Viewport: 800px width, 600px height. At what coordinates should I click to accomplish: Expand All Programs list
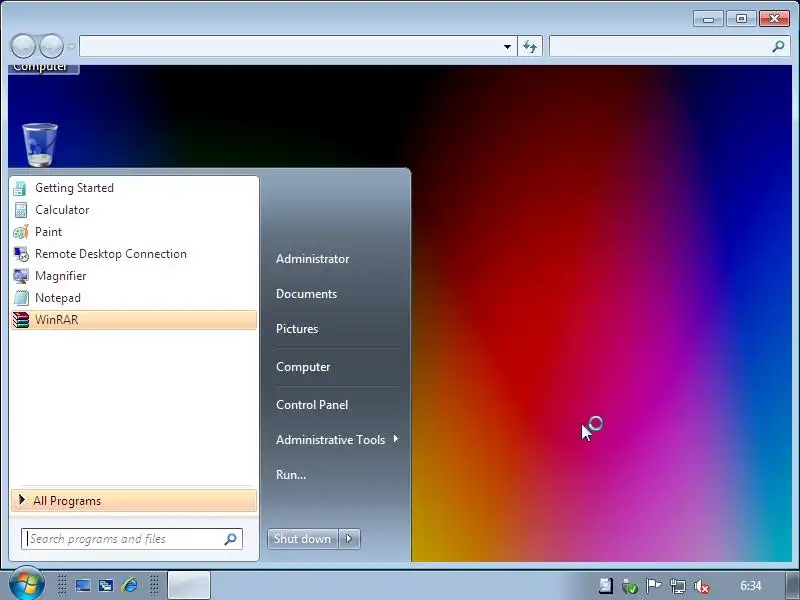click(134, 501)
